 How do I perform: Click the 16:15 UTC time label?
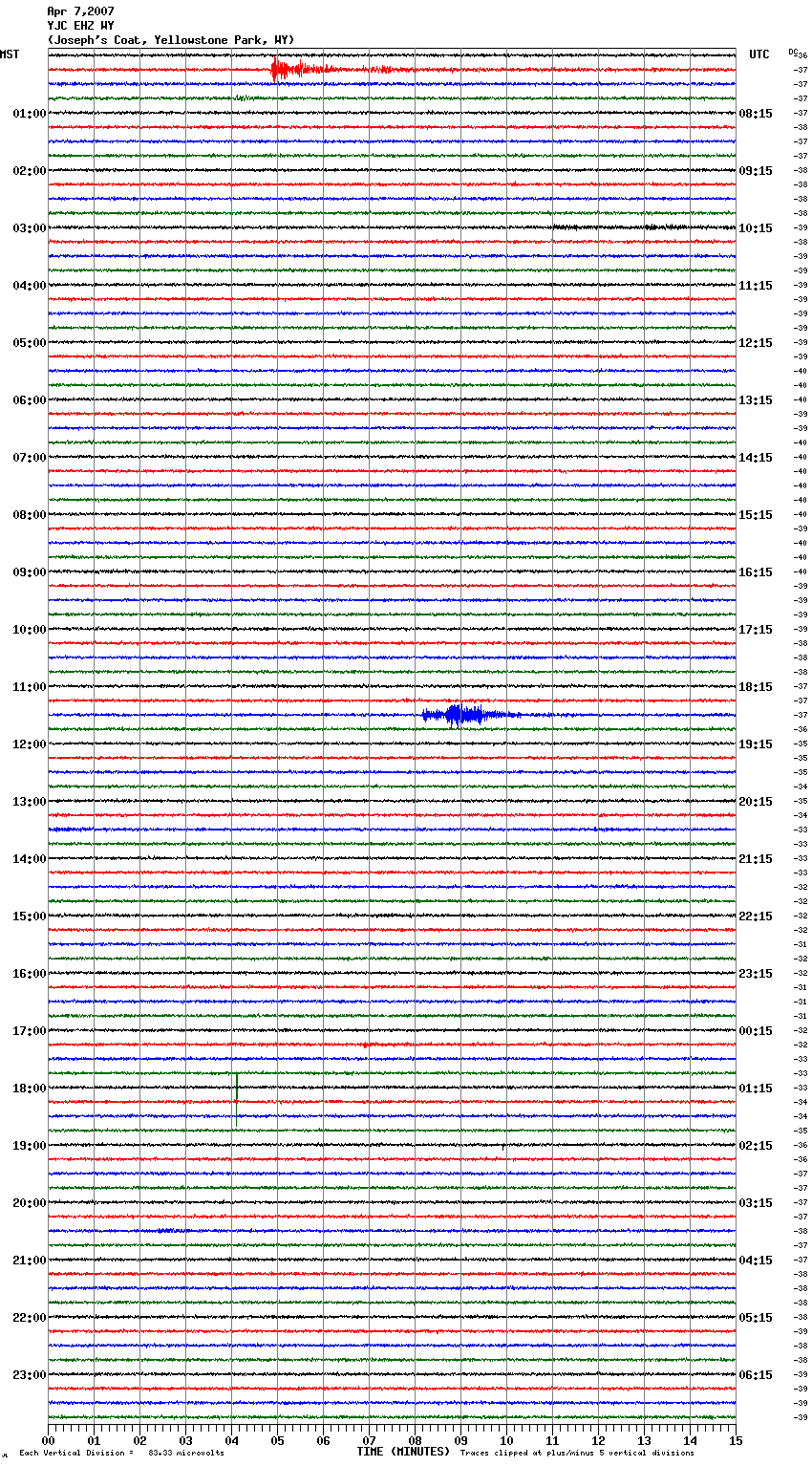point(756,572)
